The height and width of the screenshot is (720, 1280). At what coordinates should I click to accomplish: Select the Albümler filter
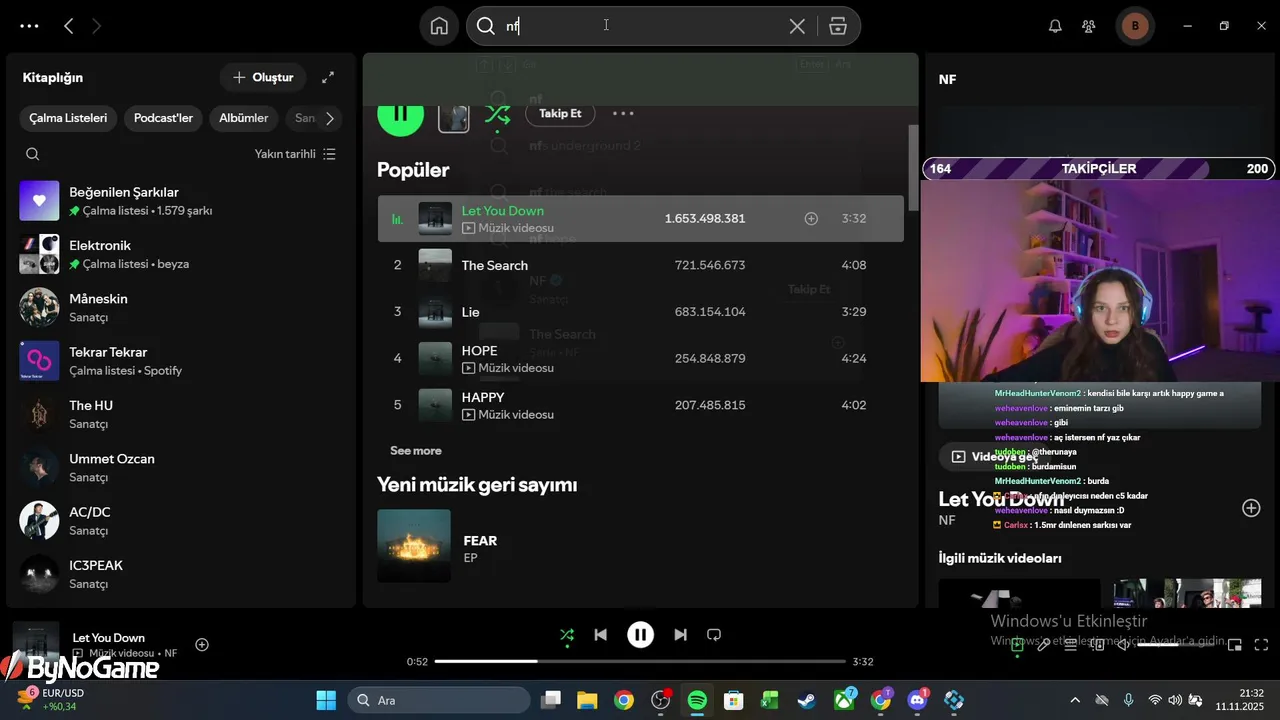tap(244, 118)
